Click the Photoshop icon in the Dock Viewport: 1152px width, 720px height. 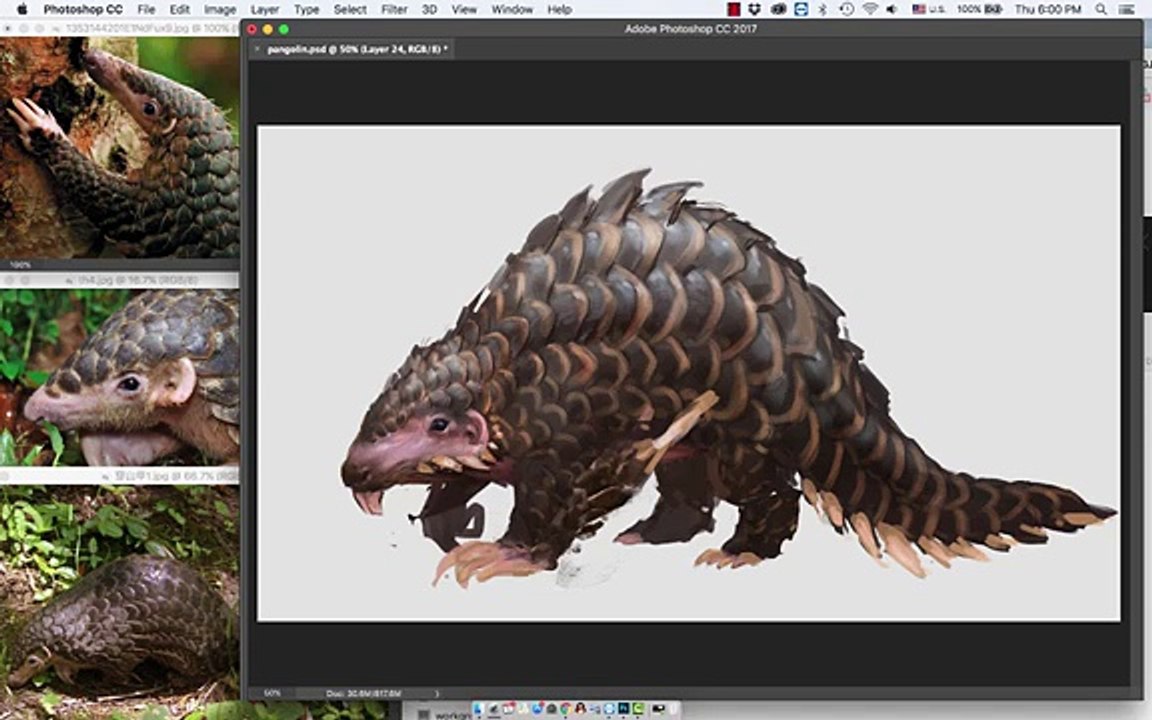[x=624, y=708]
